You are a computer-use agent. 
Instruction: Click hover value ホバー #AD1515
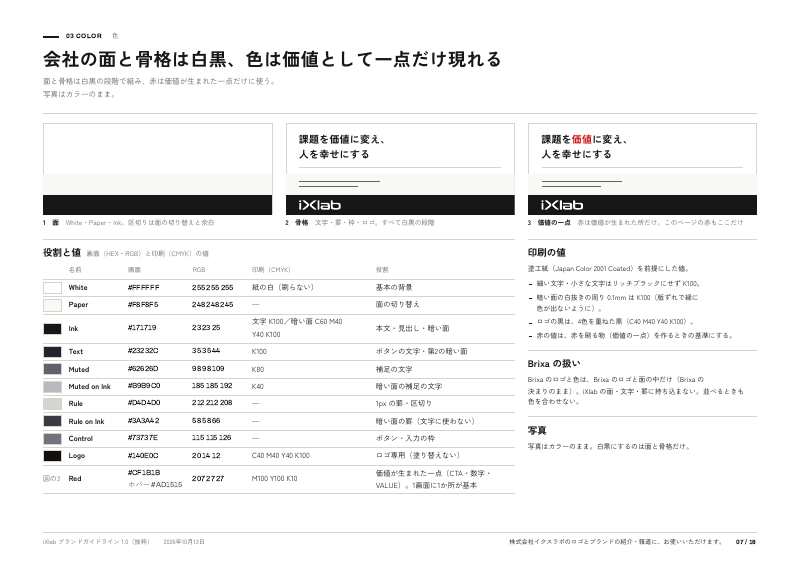155,485
